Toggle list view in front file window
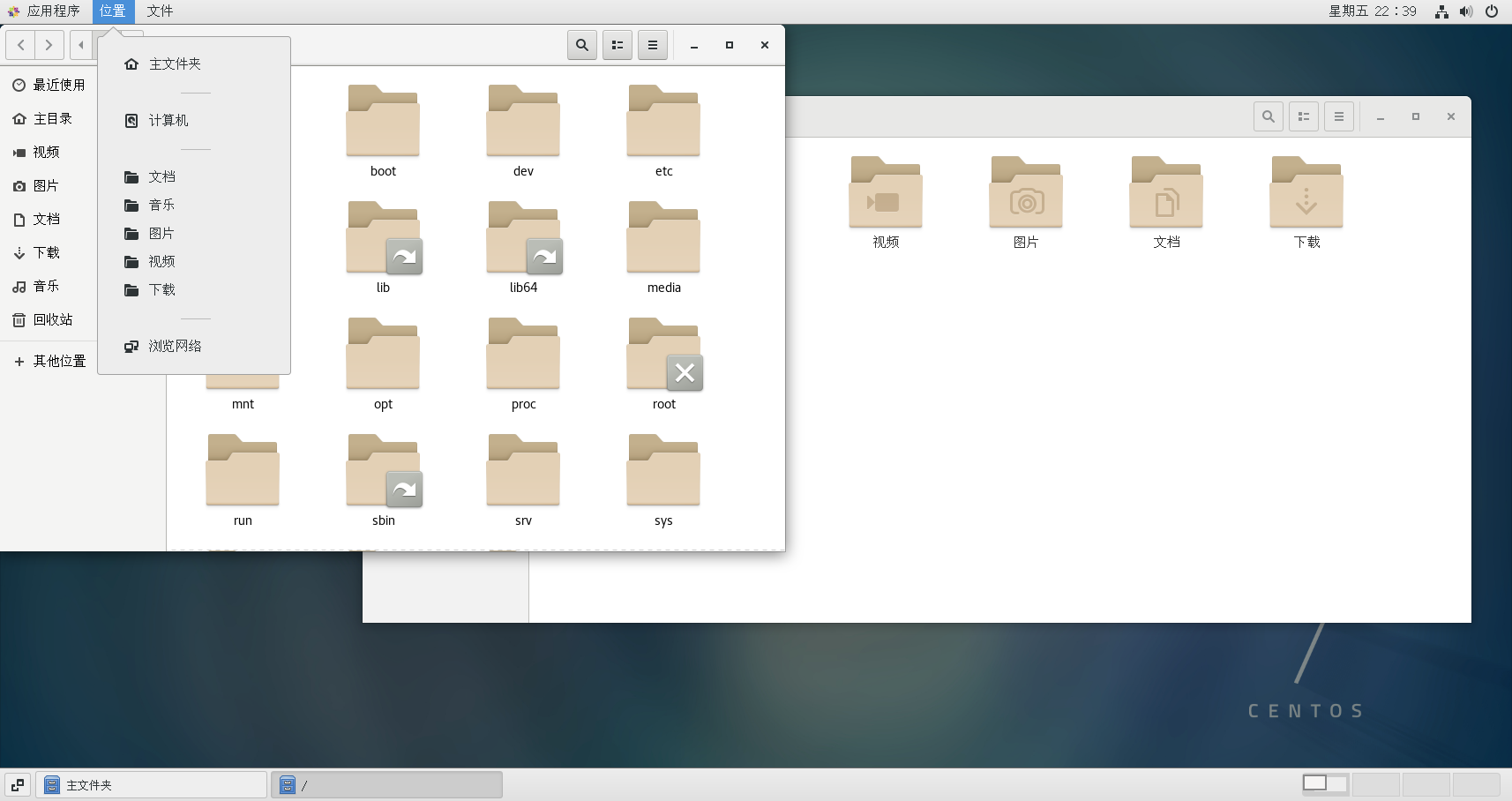The width and height of the screenshot is (1512, 801). pyautogui.click(x=618, y=45)
